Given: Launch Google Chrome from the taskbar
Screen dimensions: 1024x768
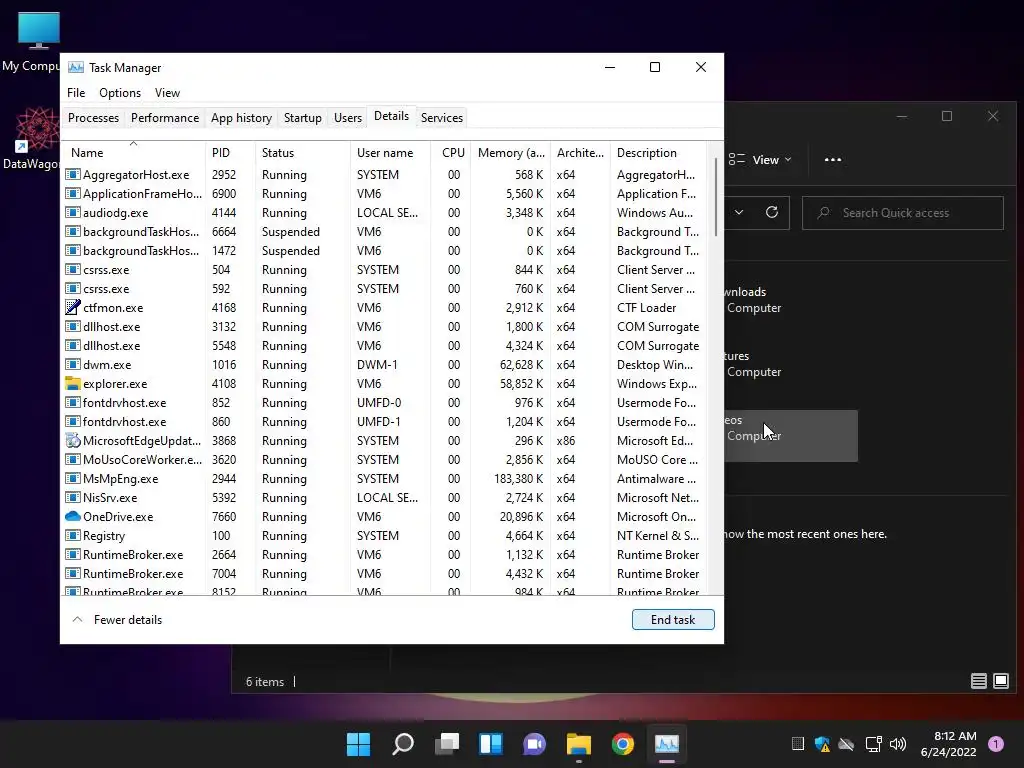Looking at the screenshot, I should (x=622, y=744).
